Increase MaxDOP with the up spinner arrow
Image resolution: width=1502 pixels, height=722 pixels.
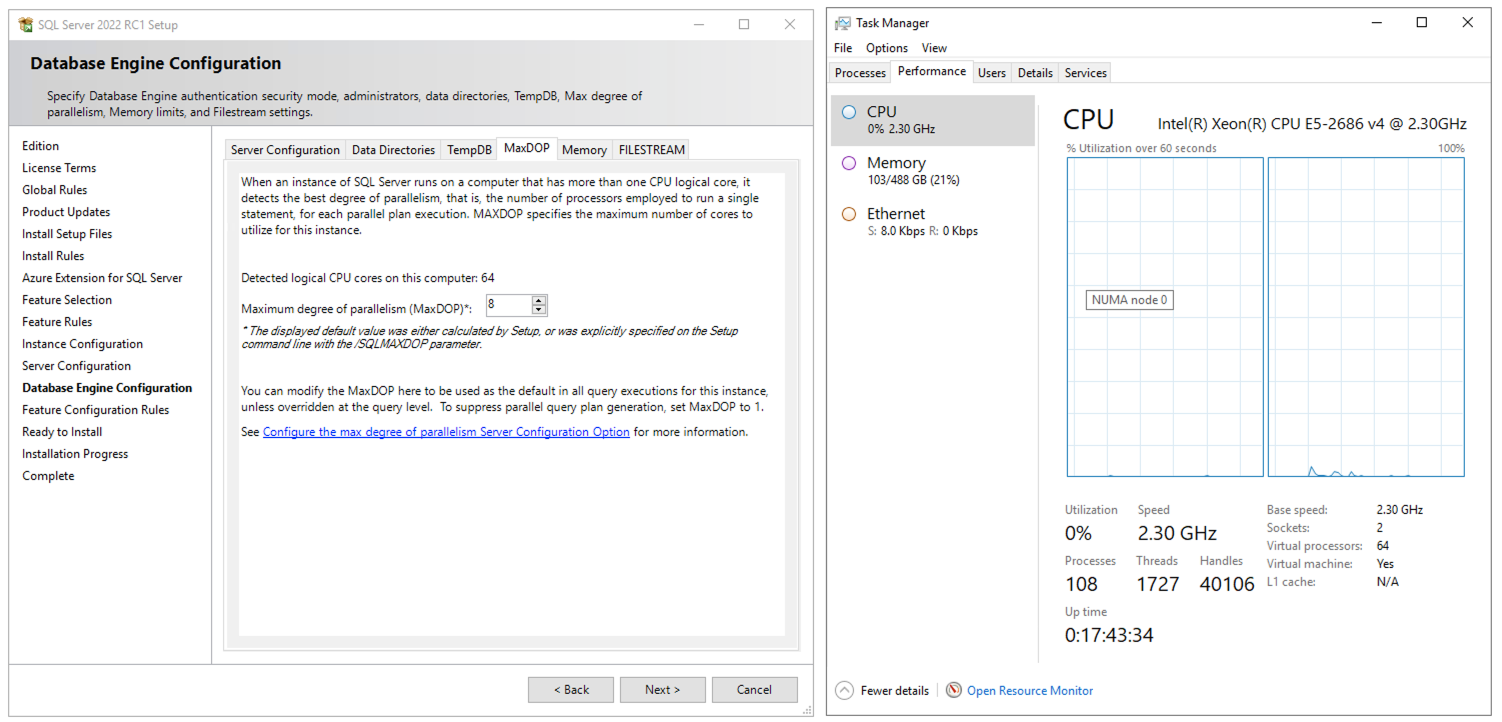tap(539, 301)
